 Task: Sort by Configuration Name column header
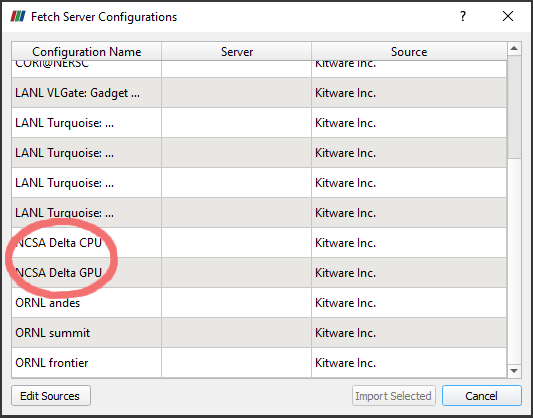[x=86, y=52]
